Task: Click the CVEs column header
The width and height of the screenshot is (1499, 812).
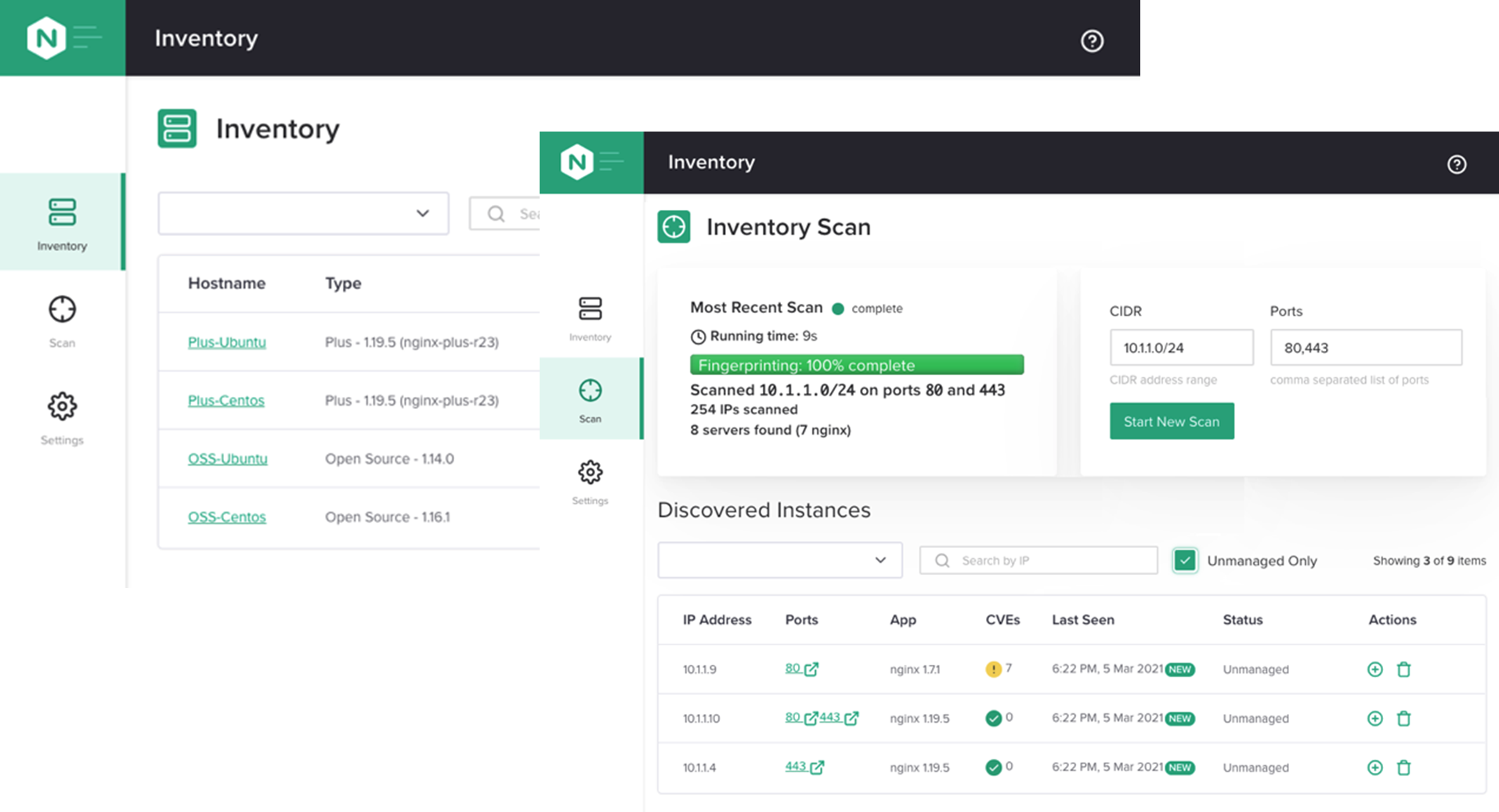Action: click(1002, 619)
